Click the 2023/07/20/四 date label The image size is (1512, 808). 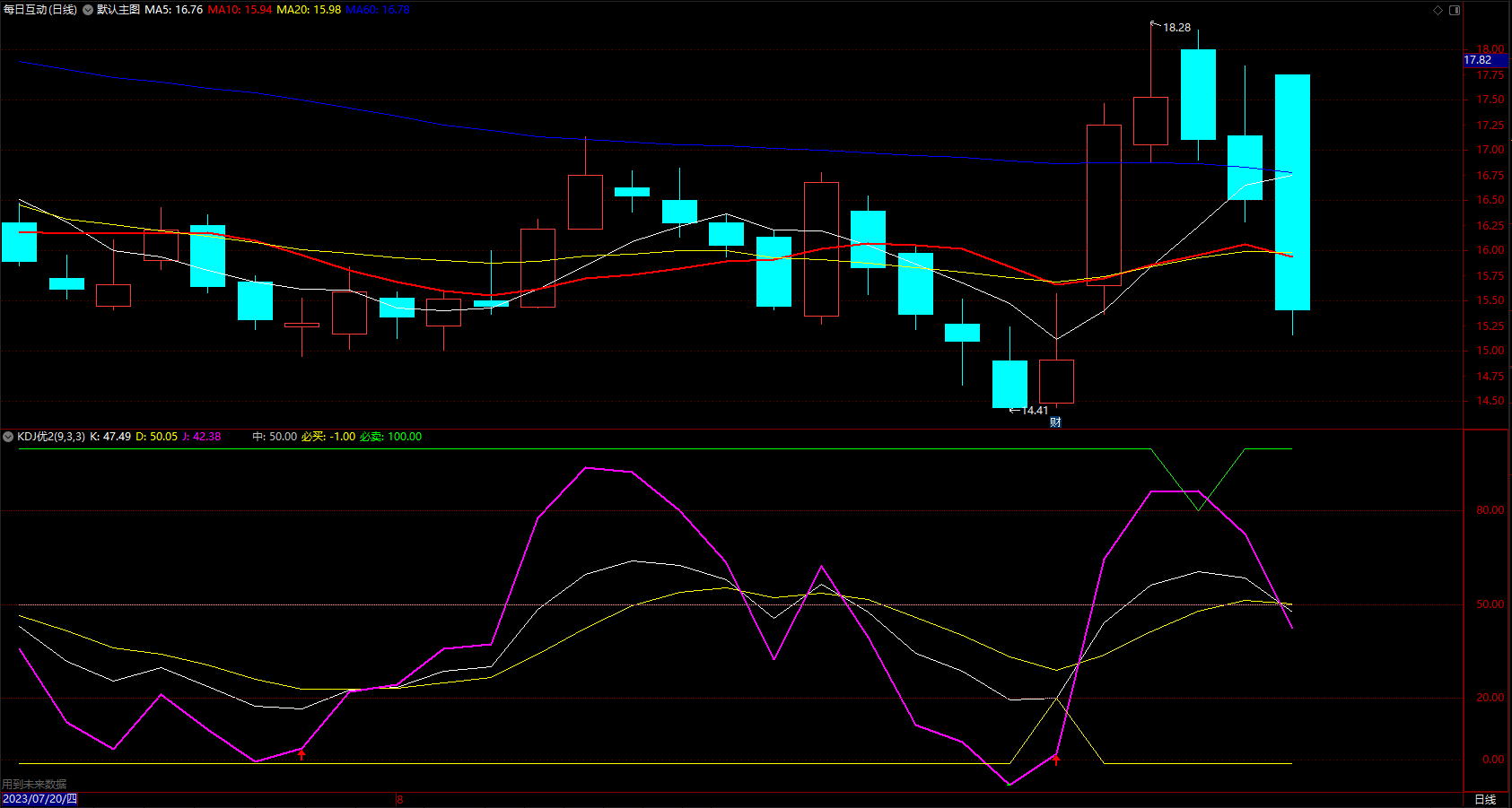pyautogui.click(x=39, y=799)
